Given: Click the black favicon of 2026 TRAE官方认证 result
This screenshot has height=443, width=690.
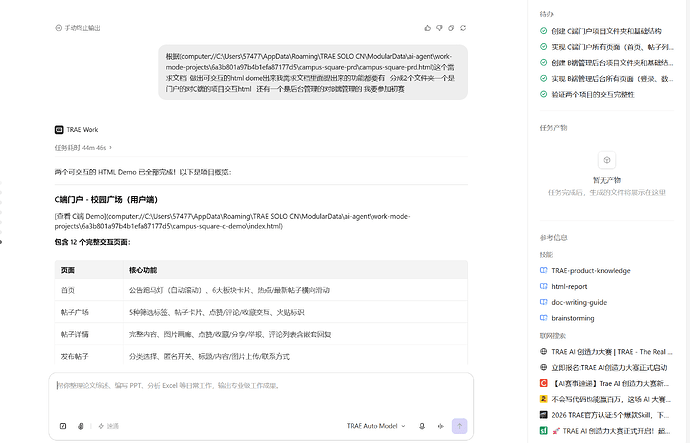Looking at the screenshot, I should (543, 415).
